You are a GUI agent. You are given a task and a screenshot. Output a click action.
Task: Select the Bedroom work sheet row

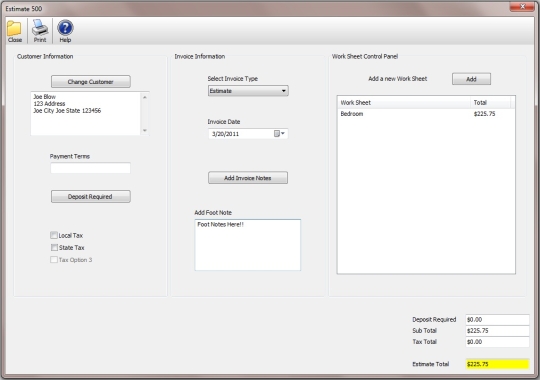pyautogui.click(x=426, y=114)
